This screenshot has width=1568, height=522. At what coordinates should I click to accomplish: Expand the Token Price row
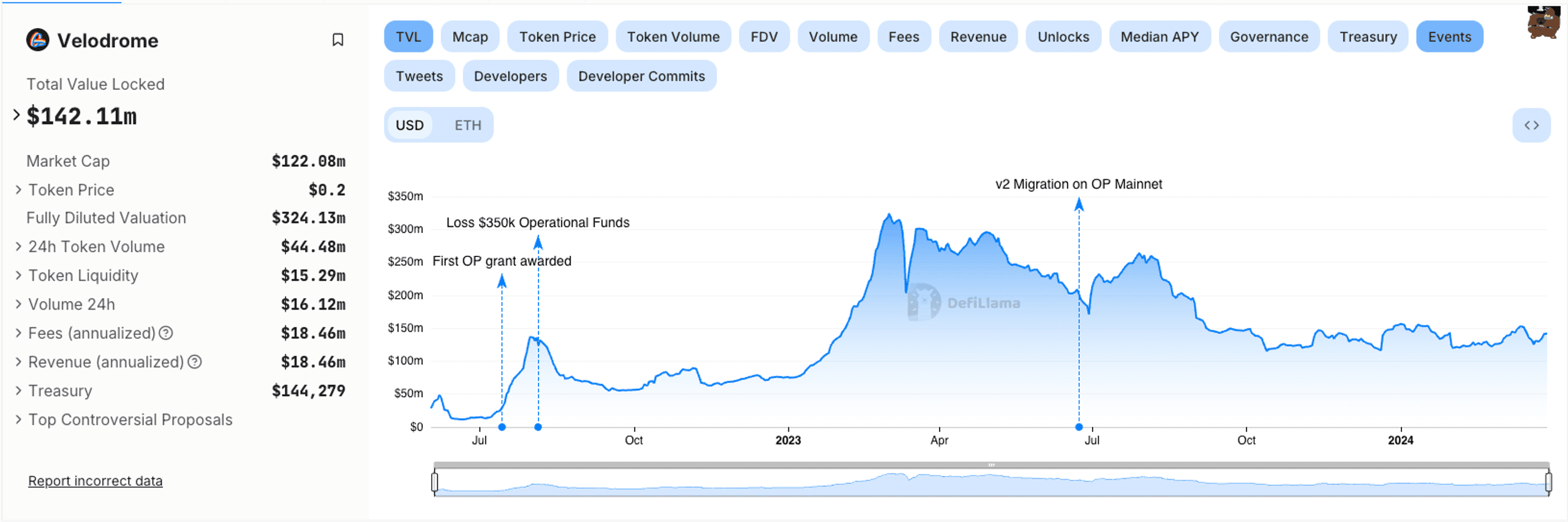[18, 190]
